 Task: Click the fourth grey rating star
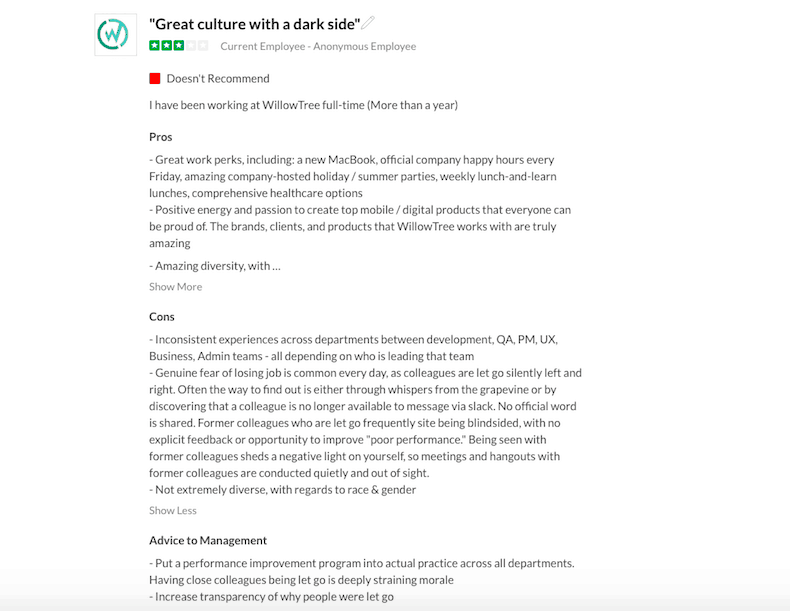coord(191,46)
